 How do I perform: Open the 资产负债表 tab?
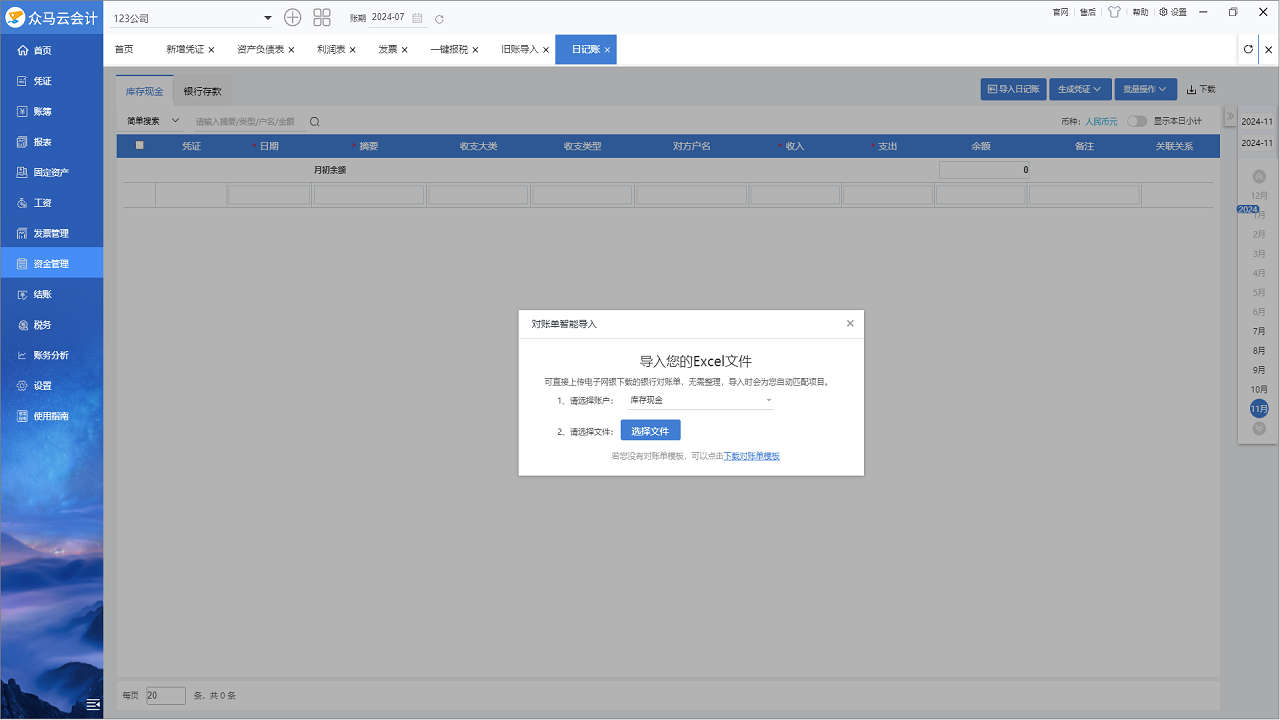point(261,48)
